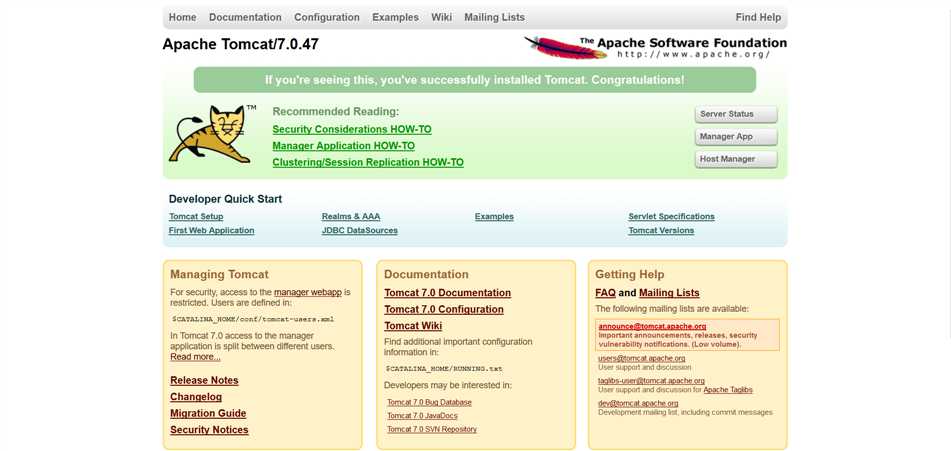Open Mailing Lists link under Getting Help
Viewport: 951px width, 451px height.
click(x=669, y=293)
